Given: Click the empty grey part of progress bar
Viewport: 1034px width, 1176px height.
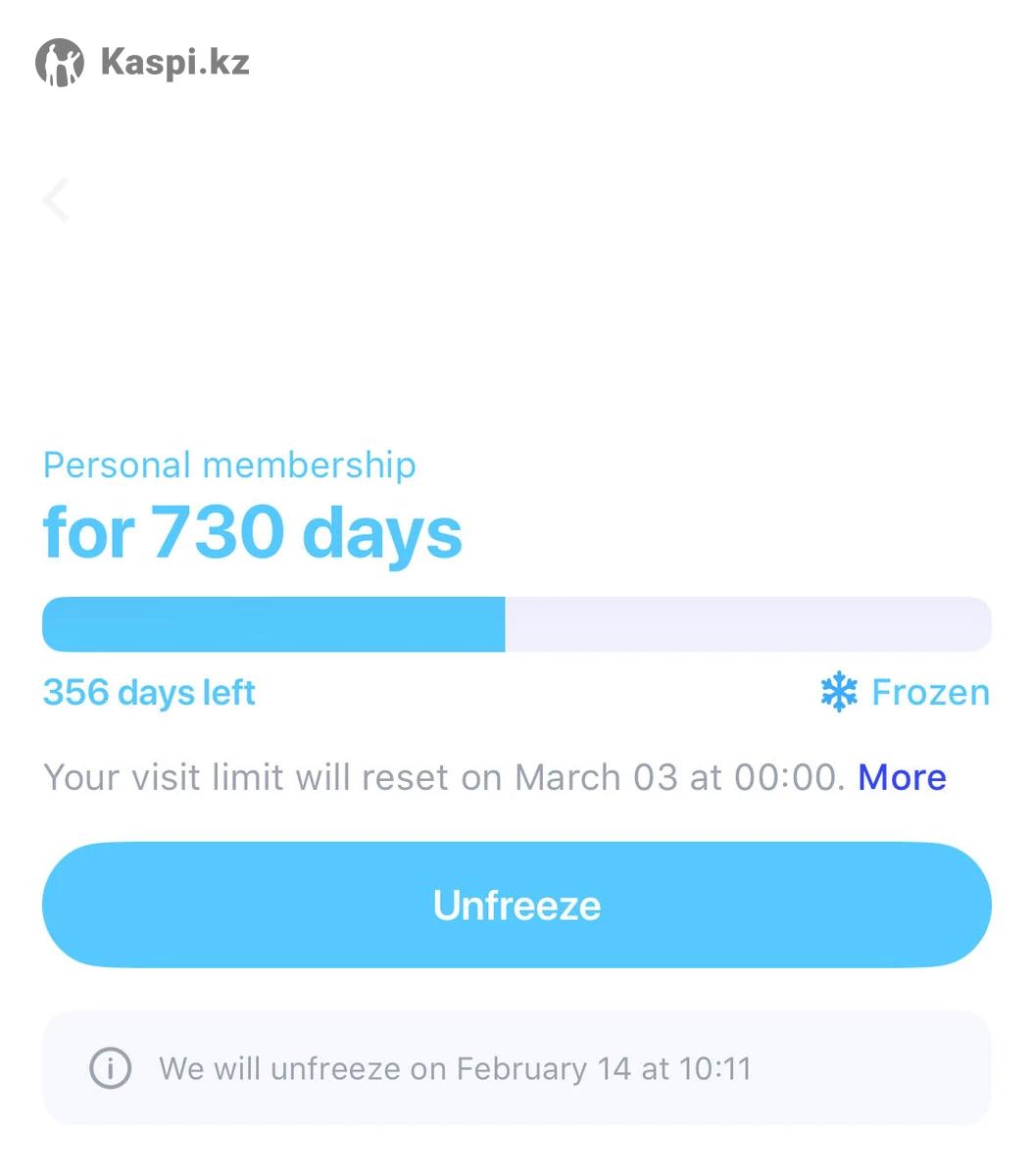Looking at the screenshot, I should (747, 624).
